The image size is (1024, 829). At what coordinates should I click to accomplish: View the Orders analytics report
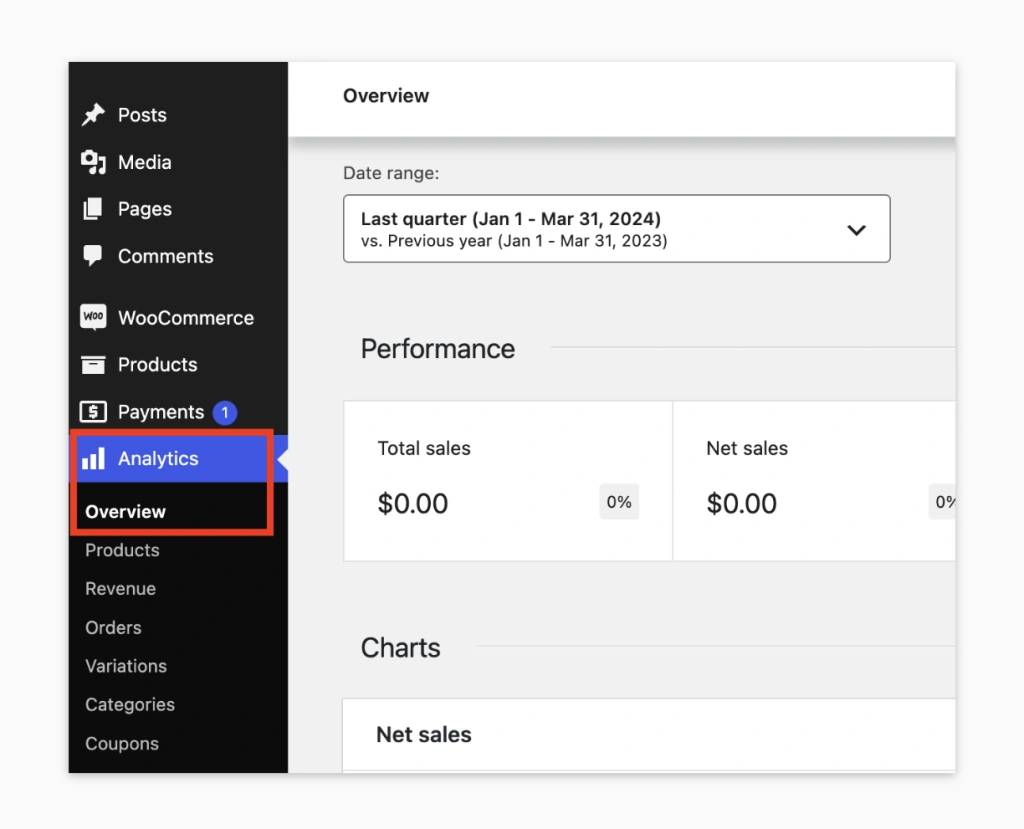coord(113,628)
